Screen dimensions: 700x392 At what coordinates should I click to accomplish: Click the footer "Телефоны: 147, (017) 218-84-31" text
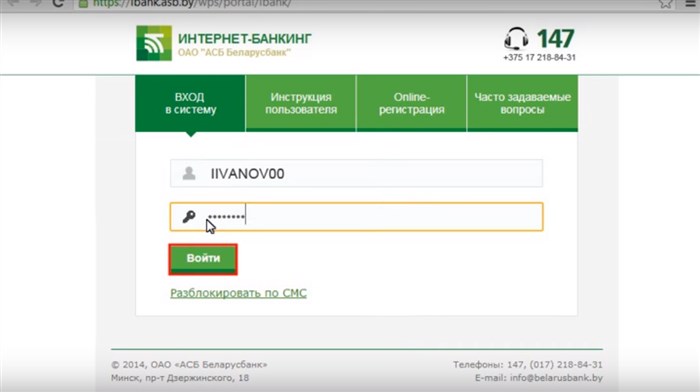click(528, 364)
